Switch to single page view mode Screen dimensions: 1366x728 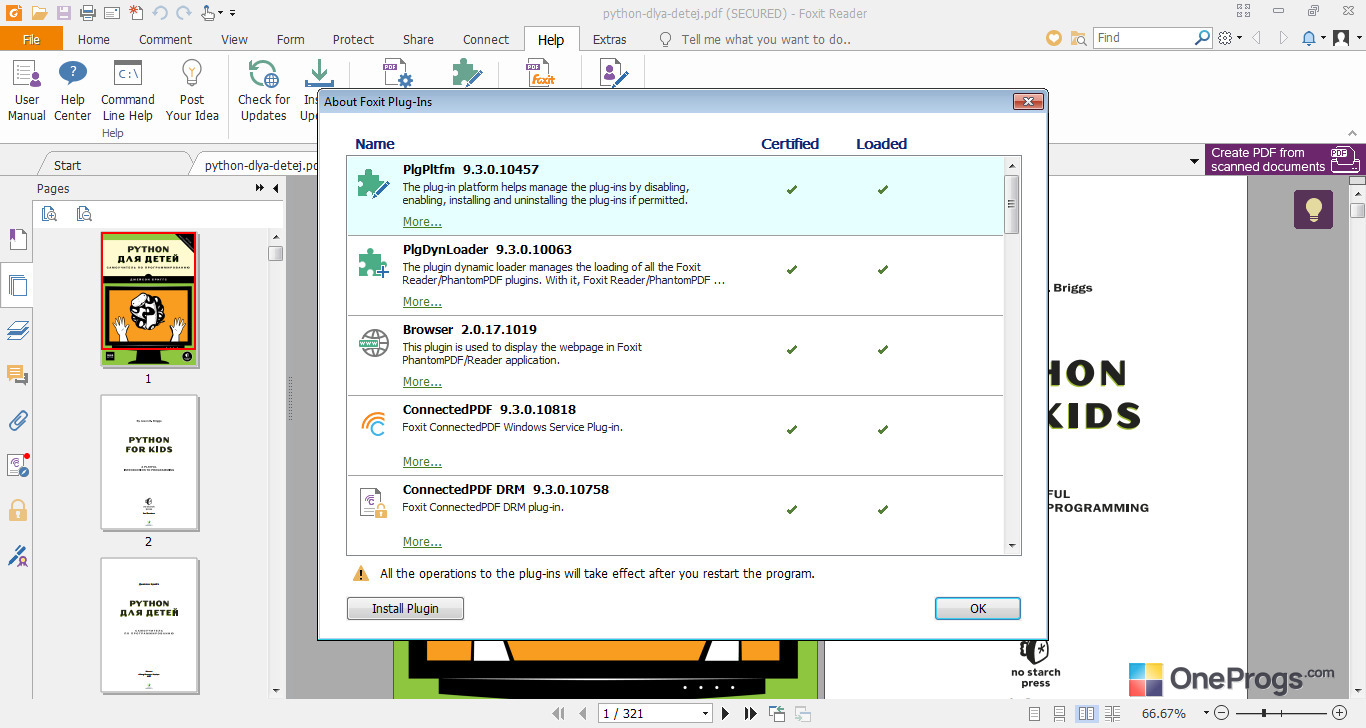(x=1034, y=714)
